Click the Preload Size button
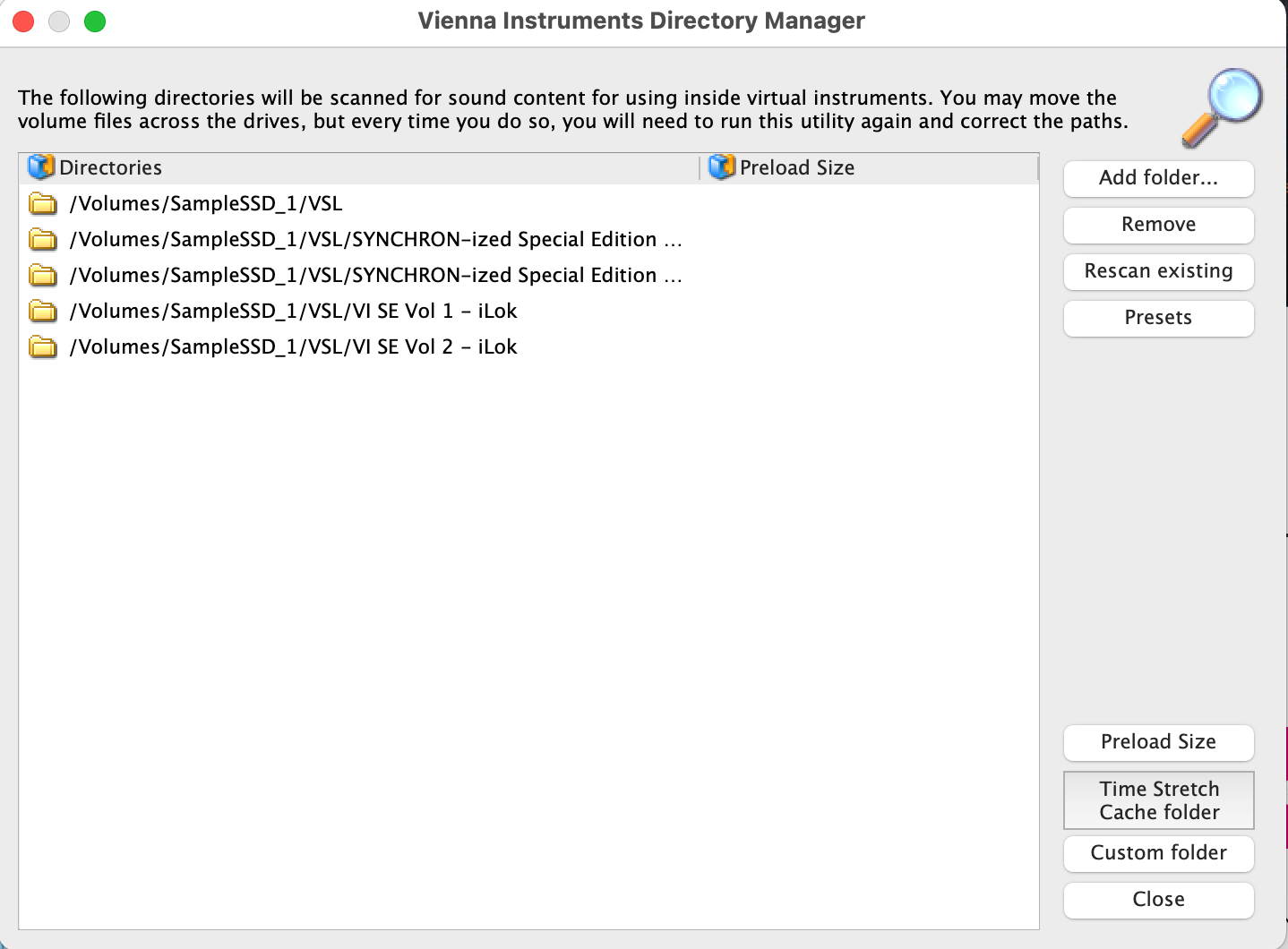The width and height of the screenshot is (1288, 949). tap(1158, 742)
